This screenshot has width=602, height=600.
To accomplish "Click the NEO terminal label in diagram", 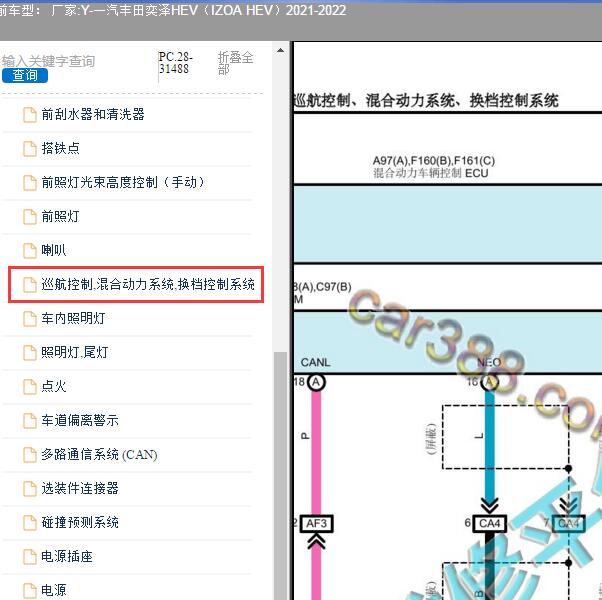I will [x=489, y=362].
